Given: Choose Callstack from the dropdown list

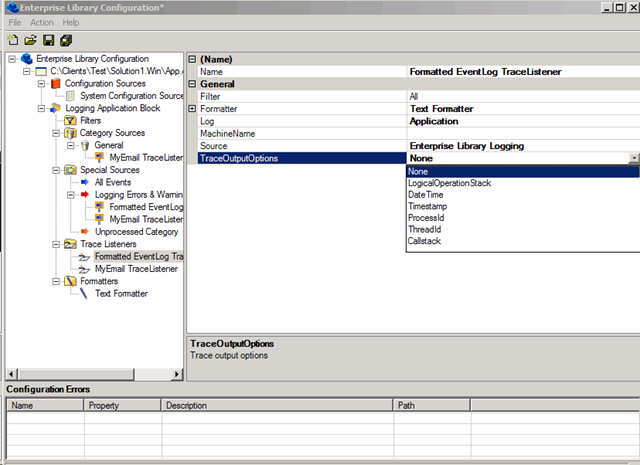Looking at the screenshot, I should (x=523, y=241).
